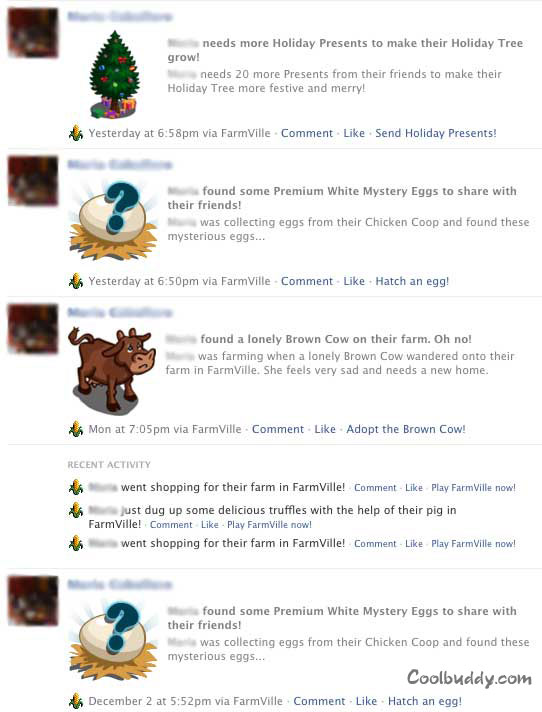Click the corn icon next to the truffles activity
The height and width of the screenshot is (712, 542).
point(76,510)
